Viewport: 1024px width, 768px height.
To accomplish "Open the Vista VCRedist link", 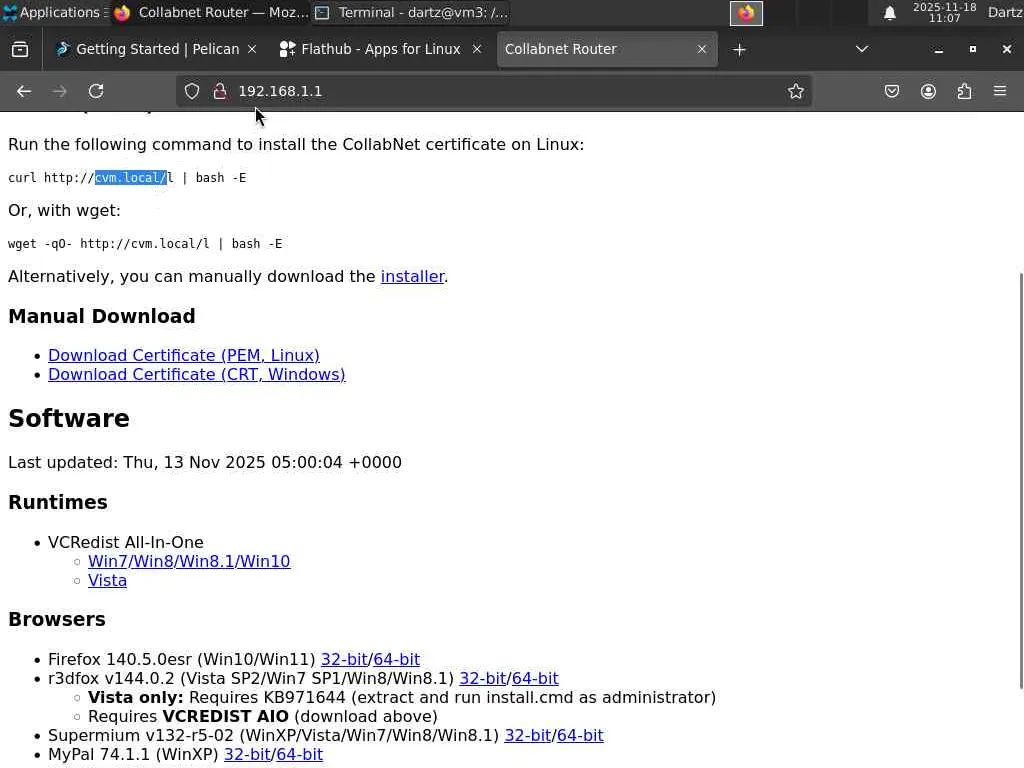I will [107, 580].
